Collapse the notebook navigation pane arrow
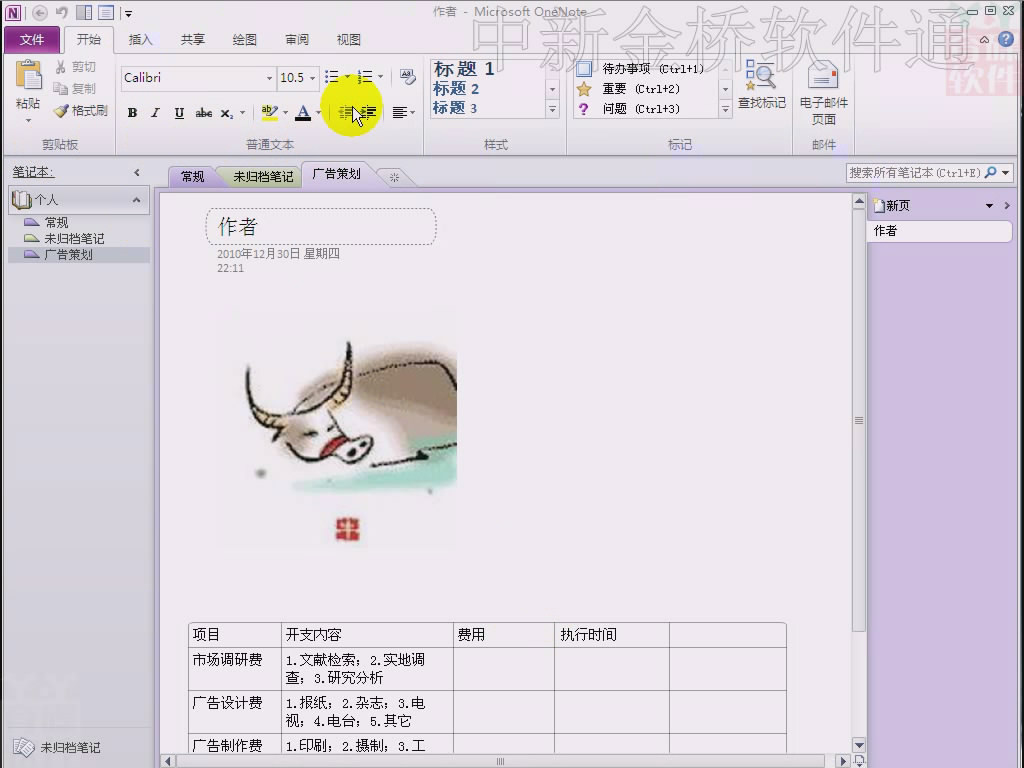Viewport: 1024px width, 768px height. pyautogui.click(x=136, y=172)
